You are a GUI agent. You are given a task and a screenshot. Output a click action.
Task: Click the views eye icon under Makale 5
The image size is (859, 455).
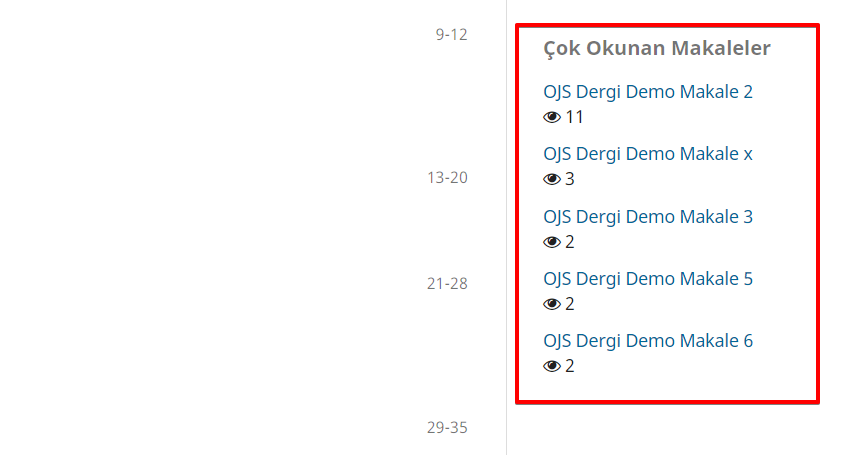pyautogui.click(x=552, y=304)
